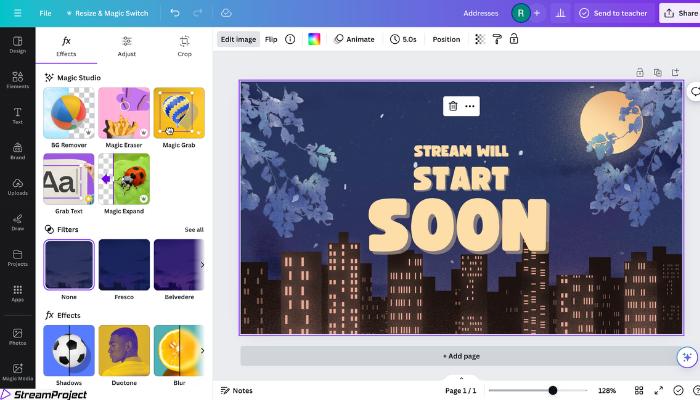This screenshot has width=700, height=400.
Task: Apply the Blur effect
Action: coord(177,350)
